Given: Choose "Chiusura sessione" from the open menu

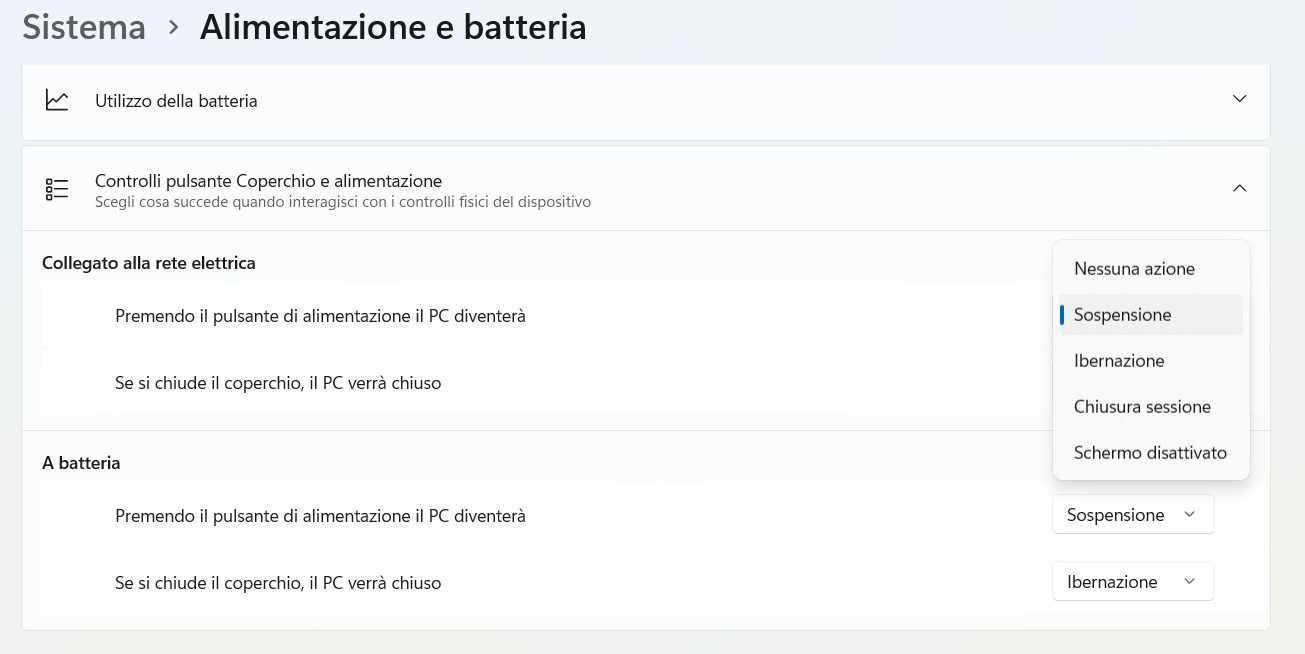Looking at the screenshot, I should pyautogui.click(x=1142, y=406).
